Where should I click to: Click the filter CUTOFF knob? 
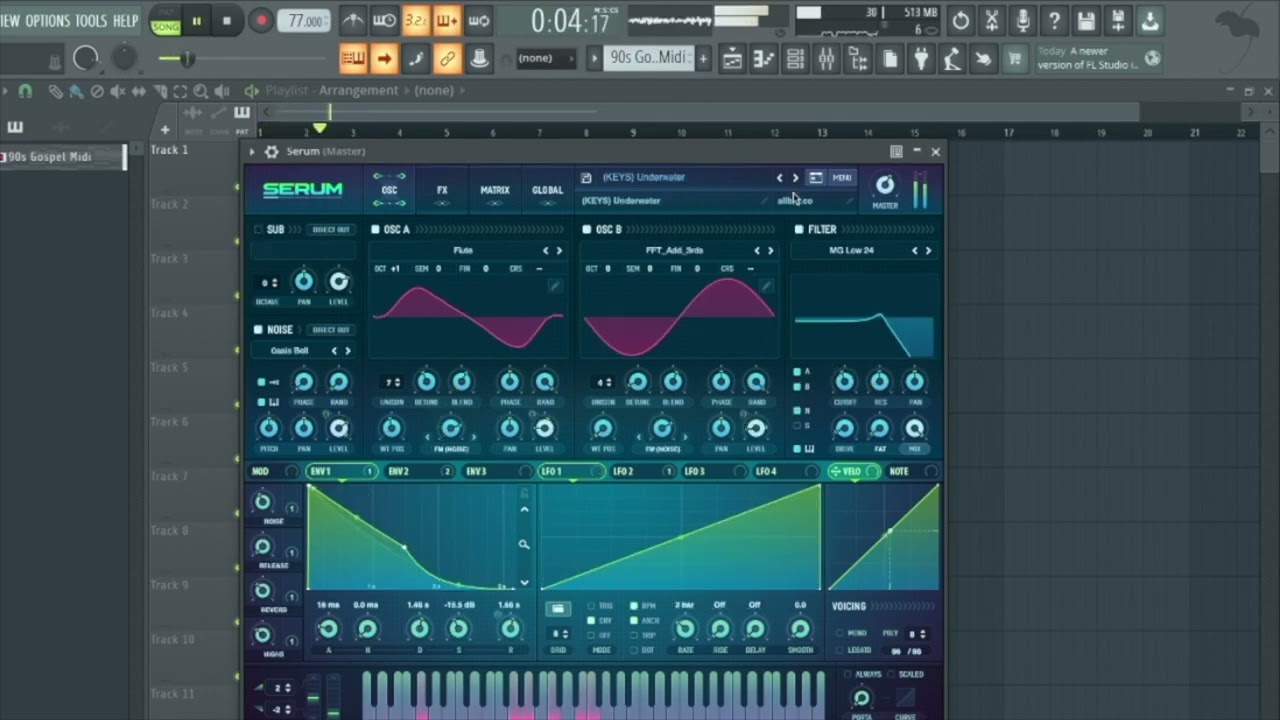pos(845,381)
